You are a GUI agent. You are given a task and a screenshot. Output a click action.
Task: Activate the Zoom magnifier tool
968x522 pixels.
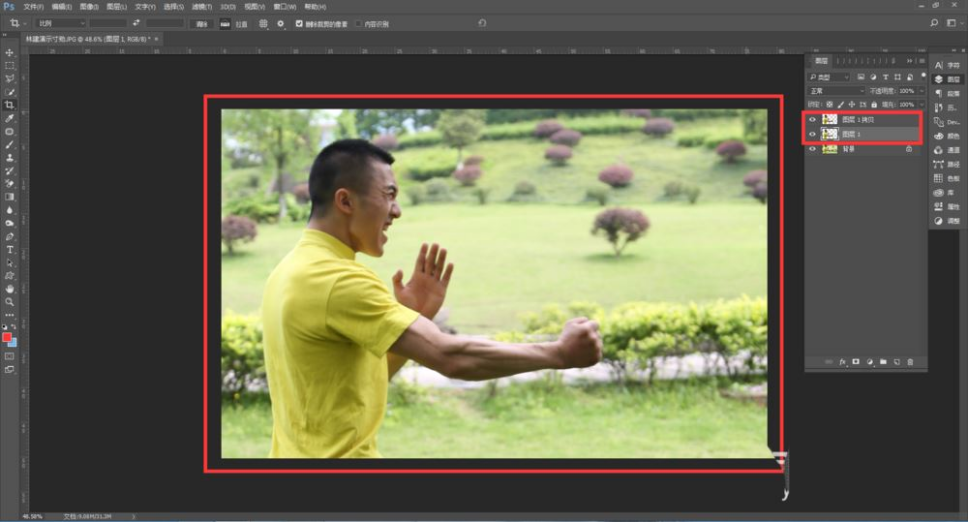pos(10,301)
